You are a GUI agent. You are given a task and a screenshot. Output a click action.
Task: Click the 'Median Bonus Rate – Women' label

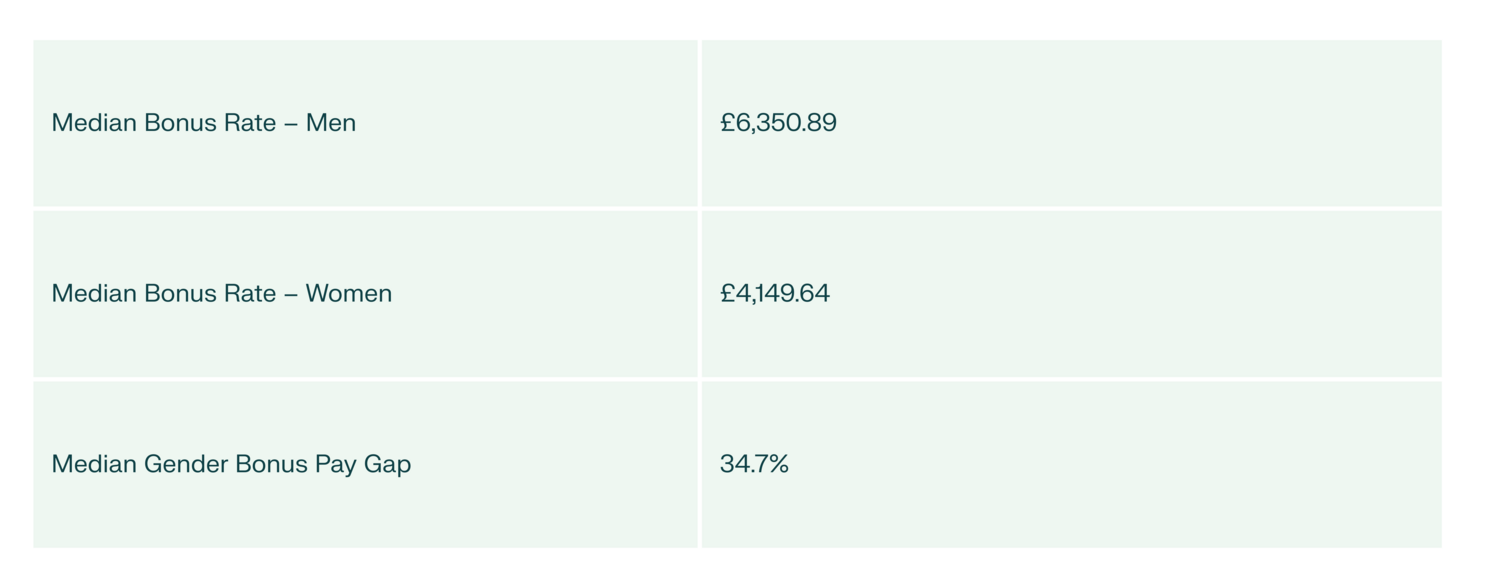click(221, 294)
